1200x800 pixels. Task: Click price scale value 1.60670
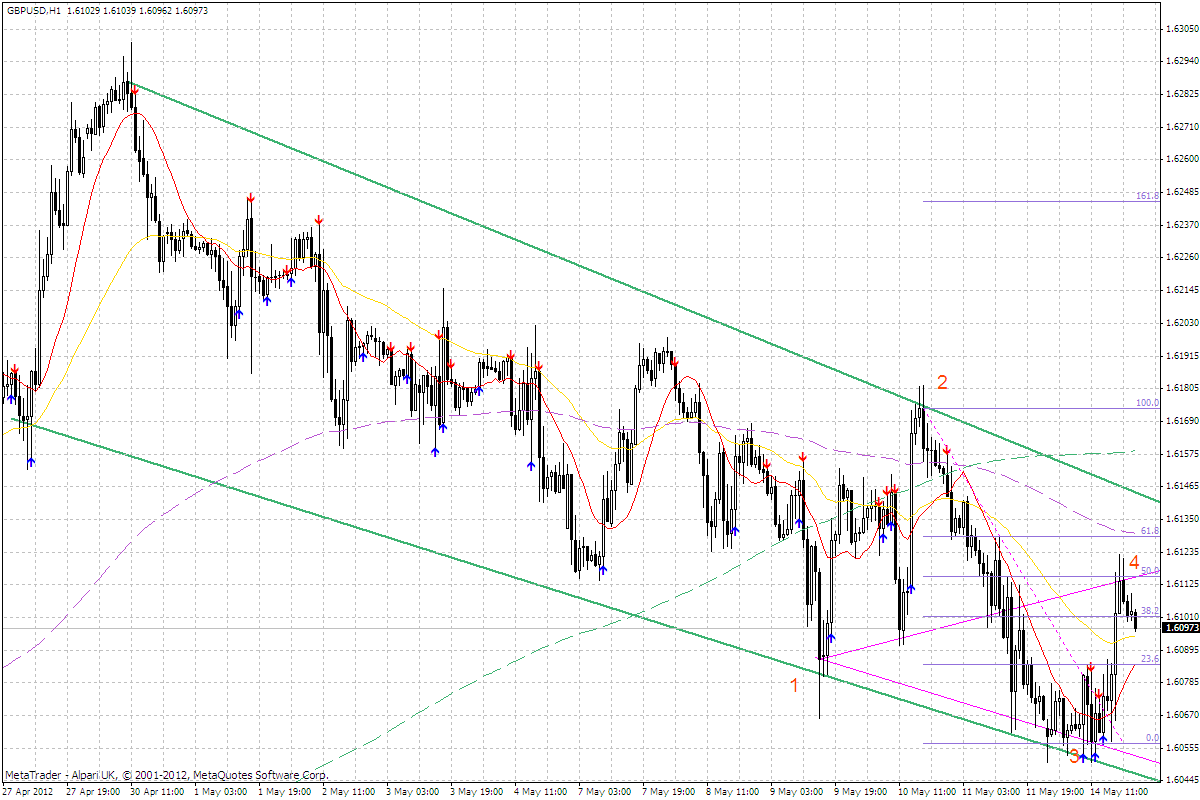tap(1183, 715)
